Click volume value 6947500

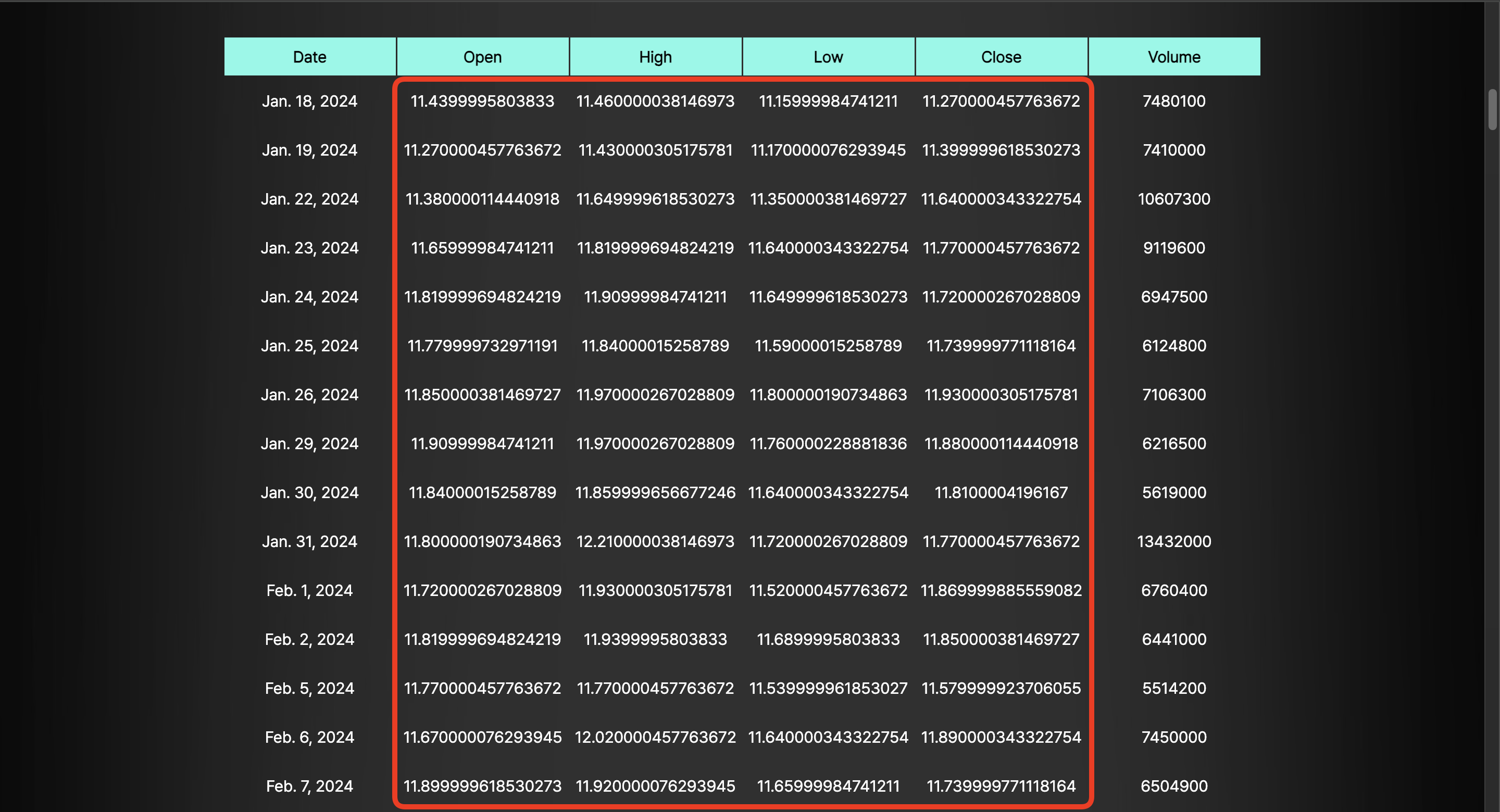(1174, 297)
